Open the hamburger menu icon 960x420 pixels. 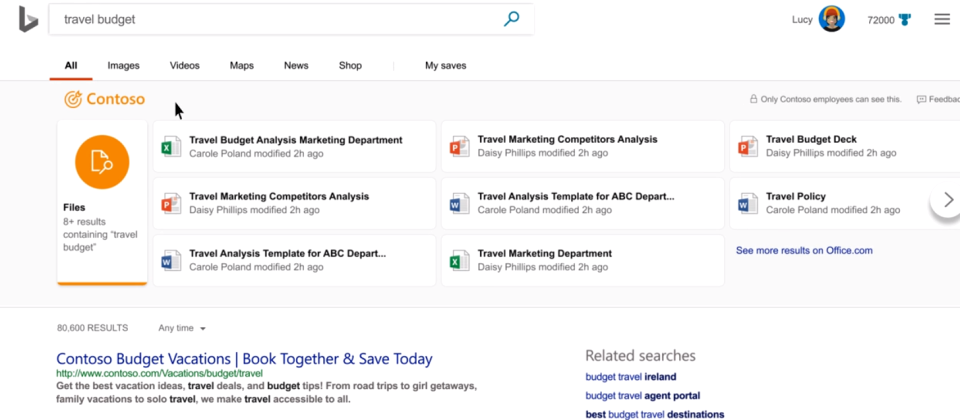(942, 20)
